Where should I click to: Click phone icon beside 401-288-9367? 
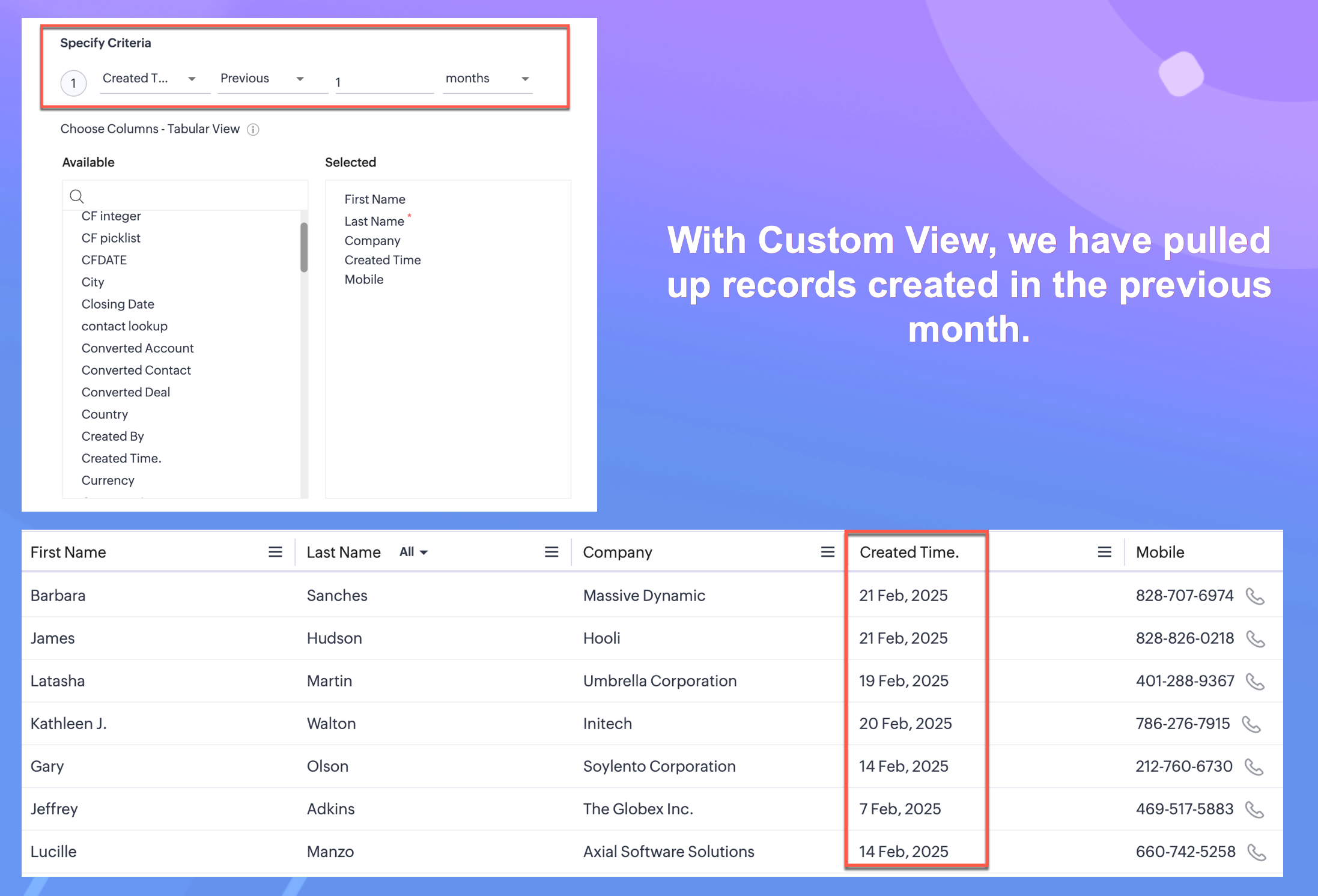click(x=1255, y=682)
